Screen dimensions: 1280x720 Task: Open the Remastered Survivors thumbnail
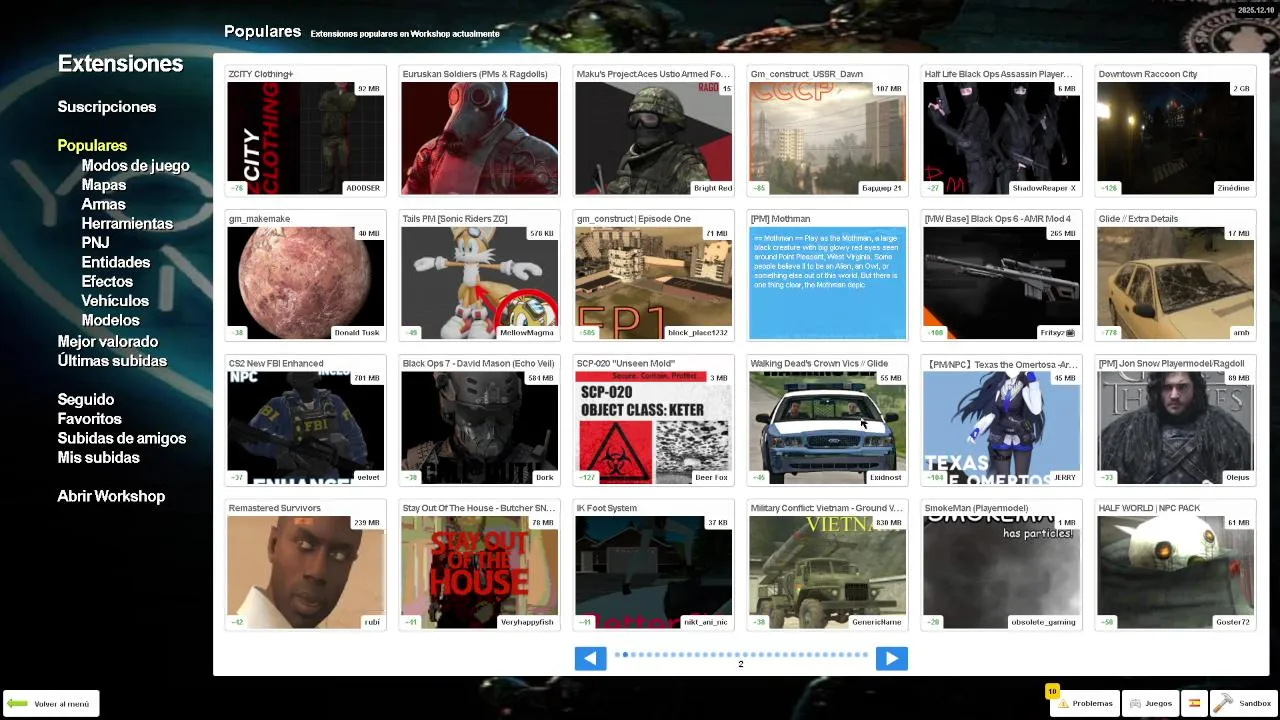(305, 572)
